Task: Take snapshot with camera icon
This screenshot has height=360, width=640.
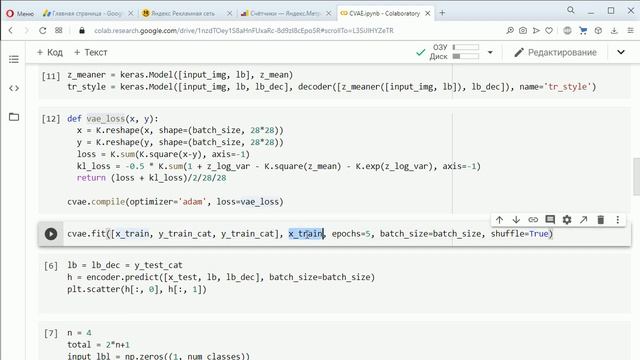Action: click(523, 30)
